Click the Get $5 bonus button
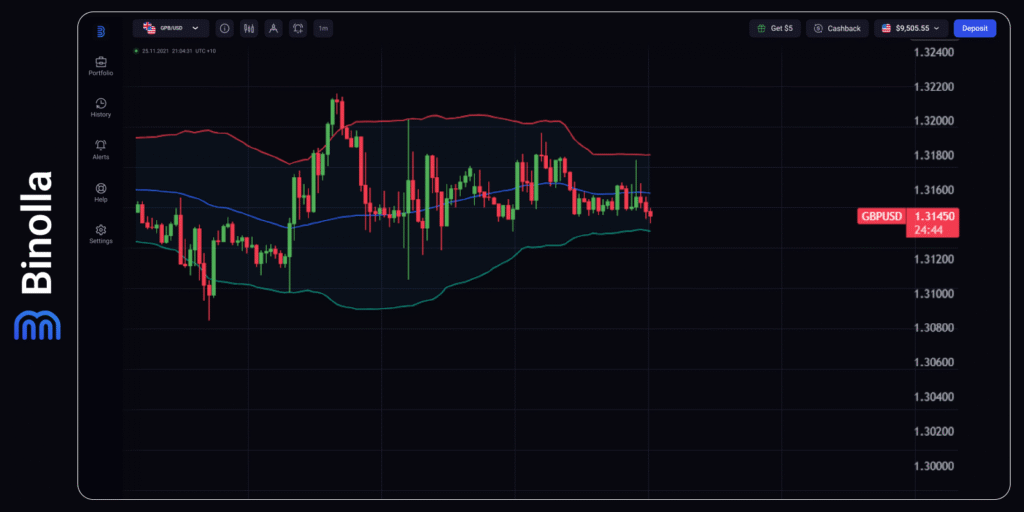The image size is (1024, 512). tap(775, 28)
